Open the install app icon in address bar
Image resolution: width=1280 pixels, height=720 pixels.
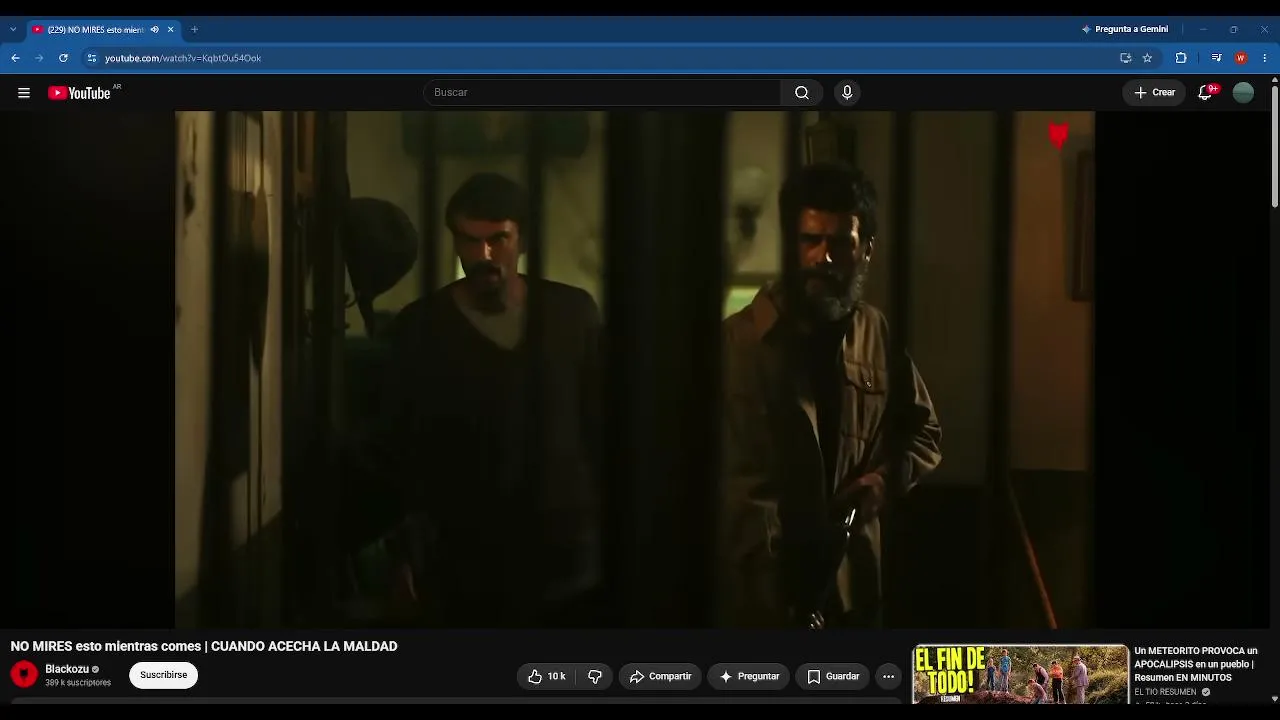pos(1125,58)
